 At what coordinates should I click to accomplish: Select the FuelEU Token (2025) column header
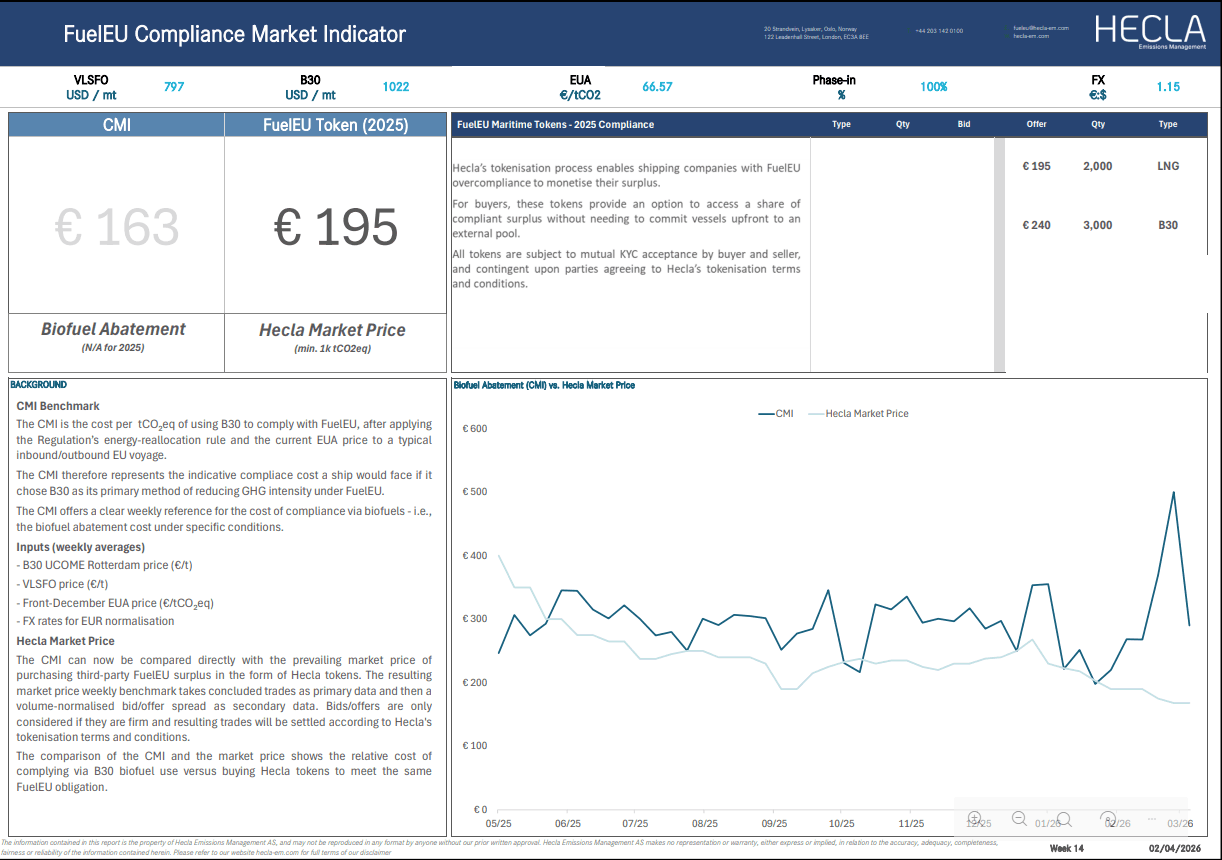click(335, 125)
